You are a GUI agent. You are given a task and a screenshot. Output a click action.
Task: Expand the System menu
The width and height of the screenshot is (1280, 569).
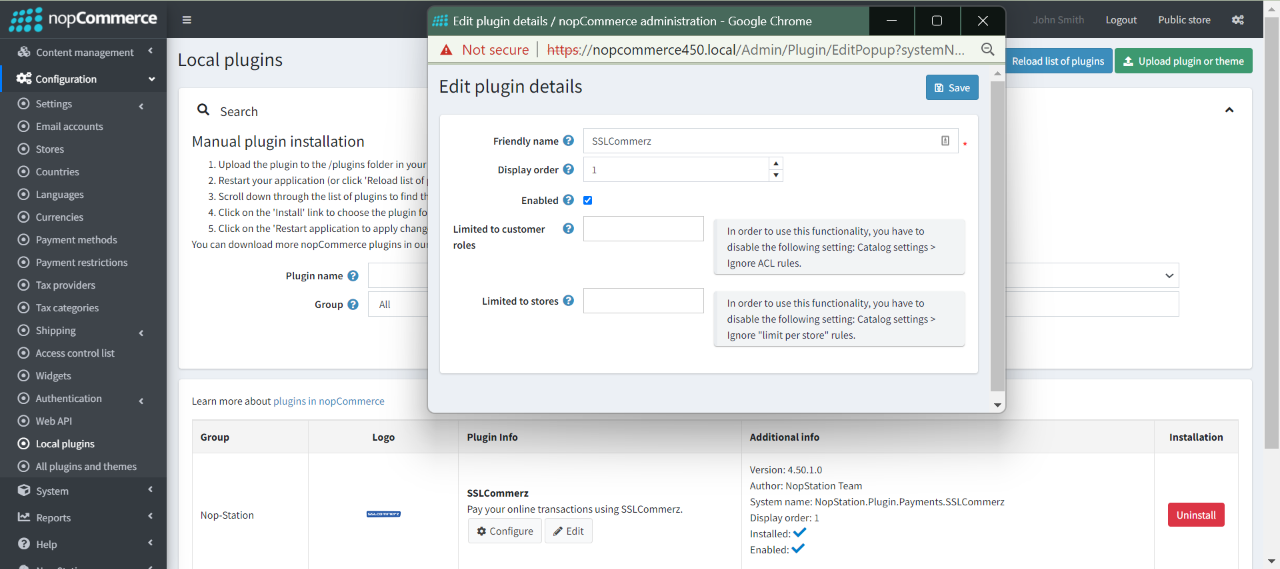pos(83,491)
